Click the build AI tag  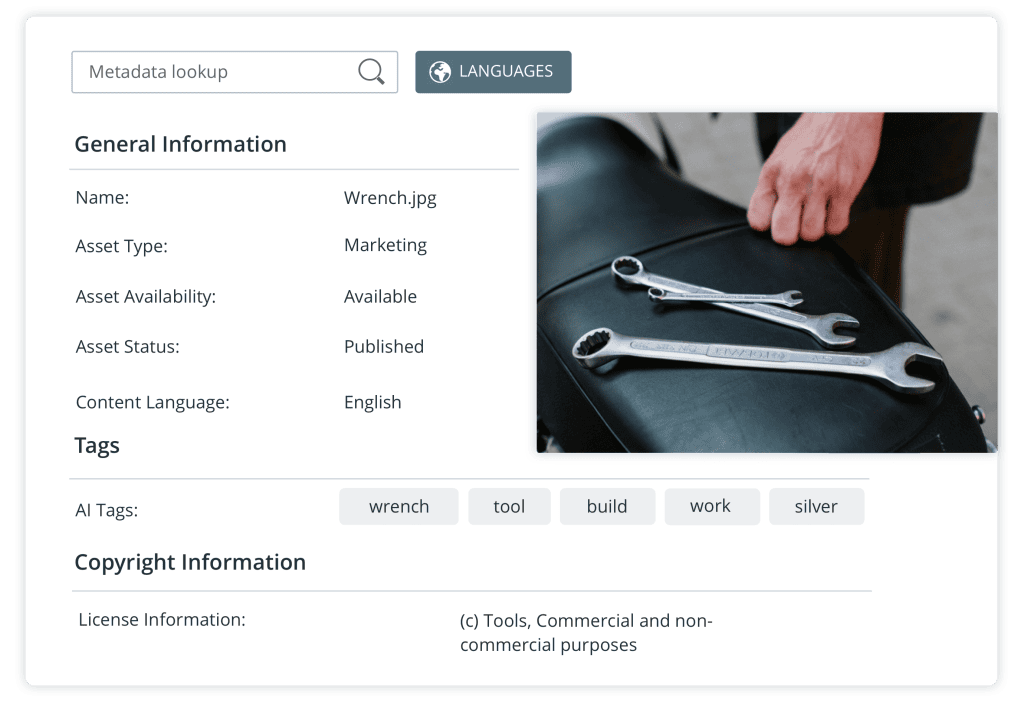pyautogui.click(x=607, y=506)
